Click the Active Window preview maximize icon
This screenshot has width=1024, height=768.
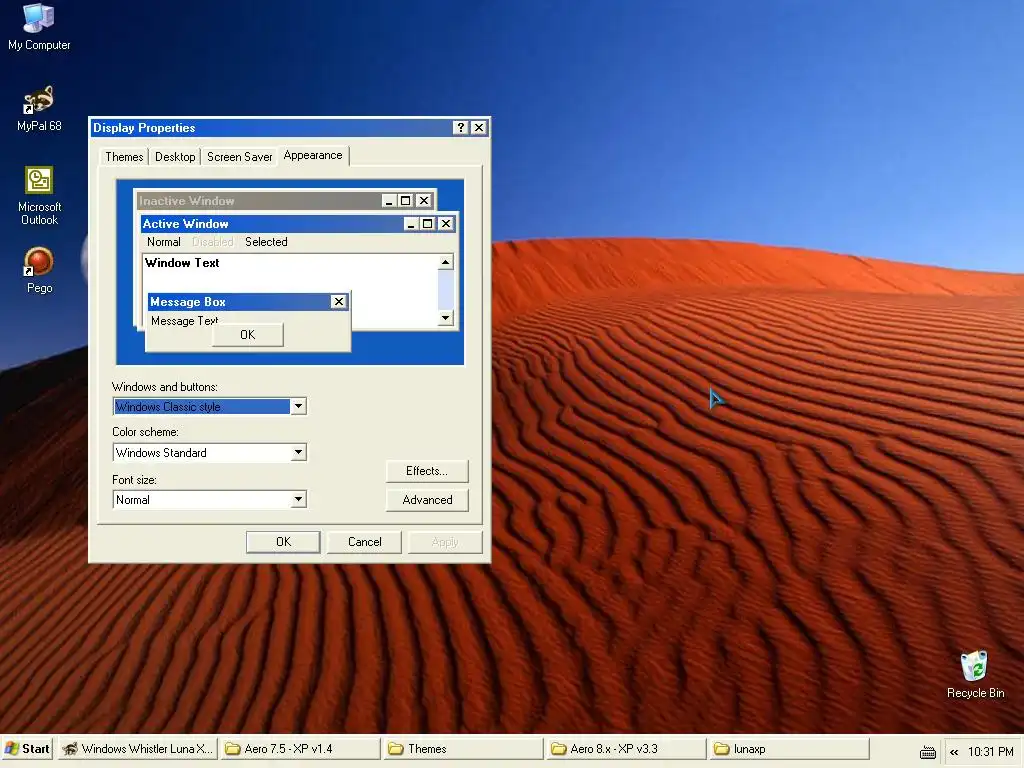click(x=428, y=223)
